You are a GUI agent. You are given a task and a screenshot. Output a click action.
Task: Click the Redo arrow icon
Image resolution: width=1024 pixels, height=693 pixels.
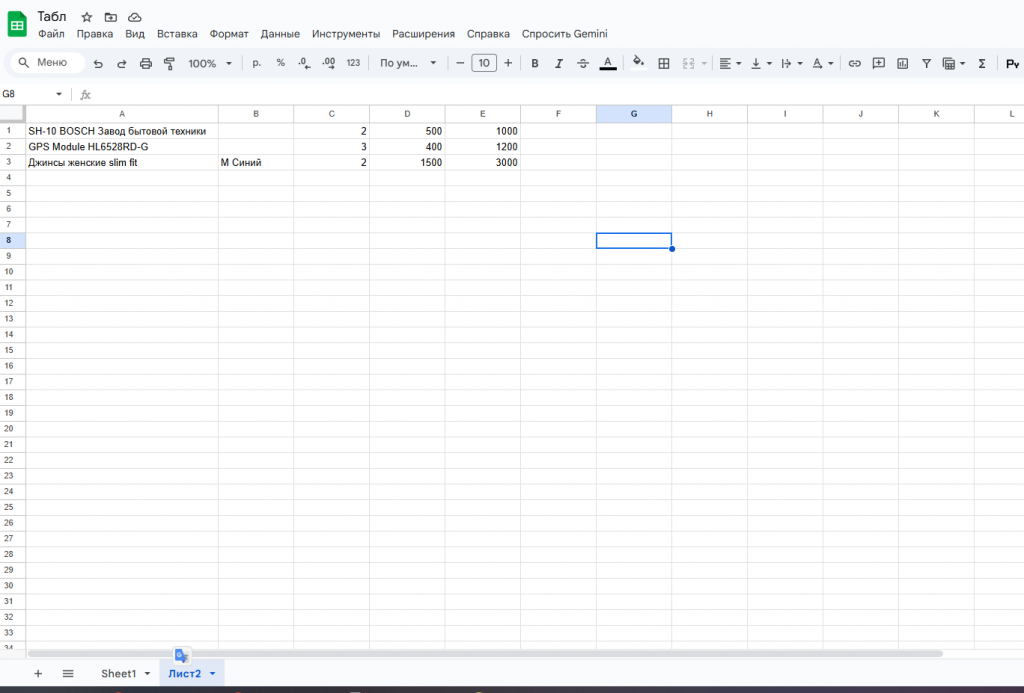(121, 63)
